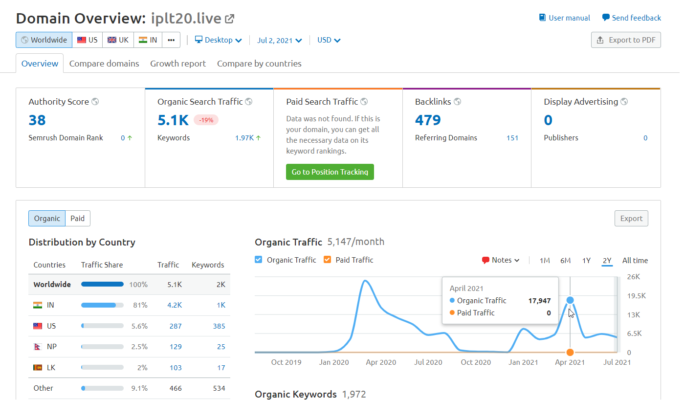Viewport: 684px width, 400px height.
Task: Click the India flag in database selector
Action: 143,40
